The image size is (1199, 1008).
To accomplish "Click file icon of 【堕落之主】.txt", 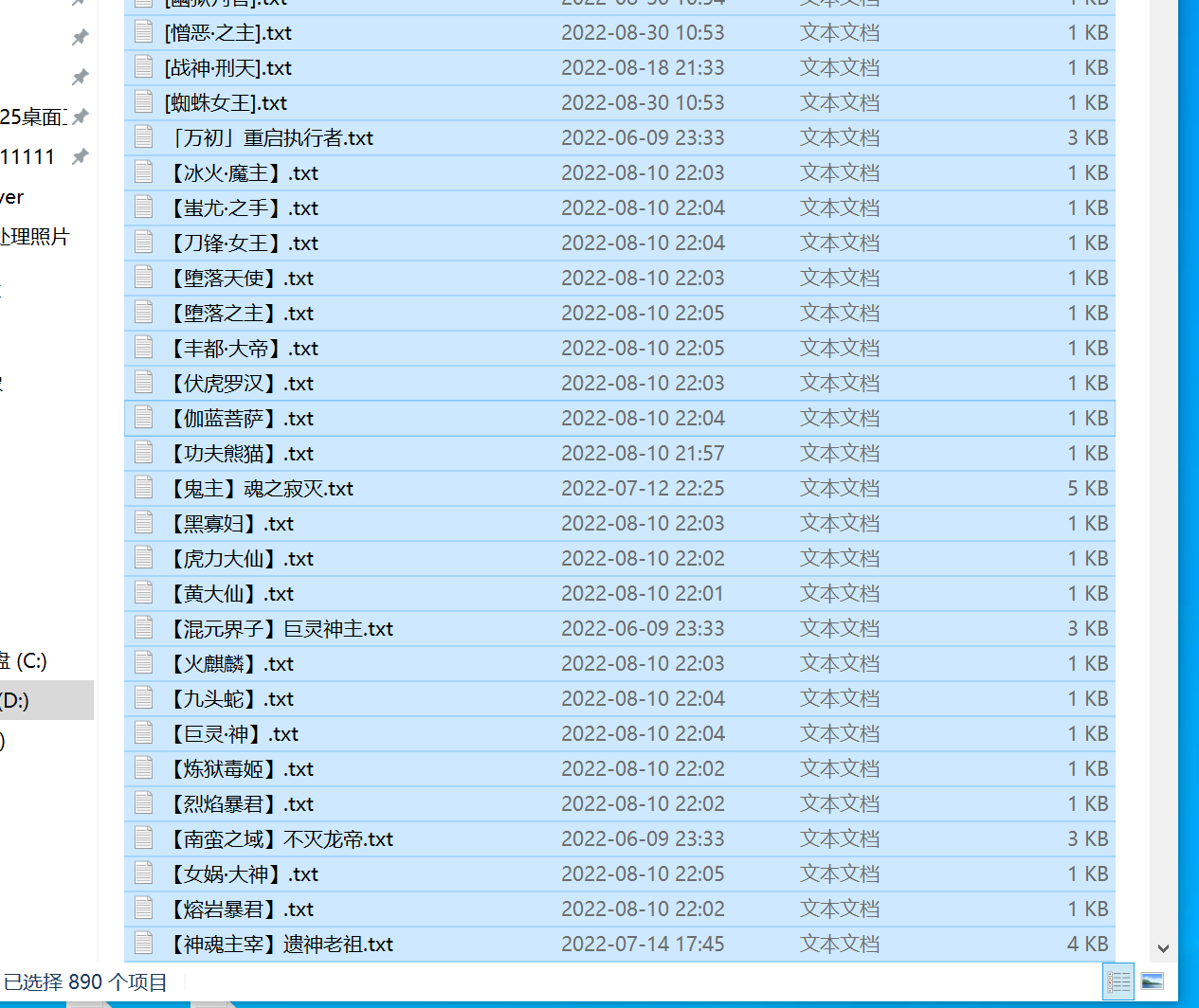I will tap(144, 313).
